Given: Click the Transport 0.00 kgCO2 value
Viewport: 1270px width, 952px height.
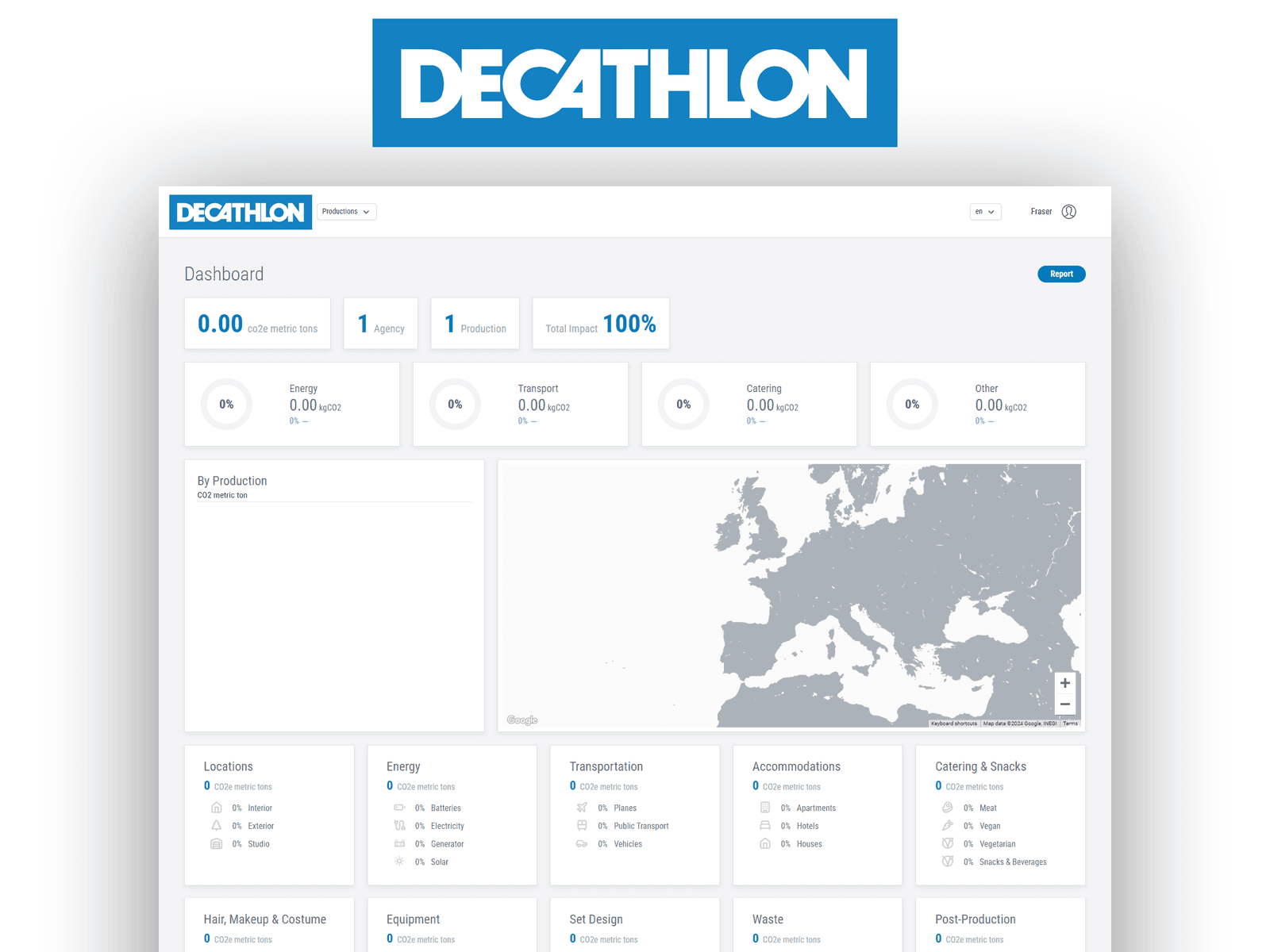Looking at the screenshot, I should (x=544, y=405).
